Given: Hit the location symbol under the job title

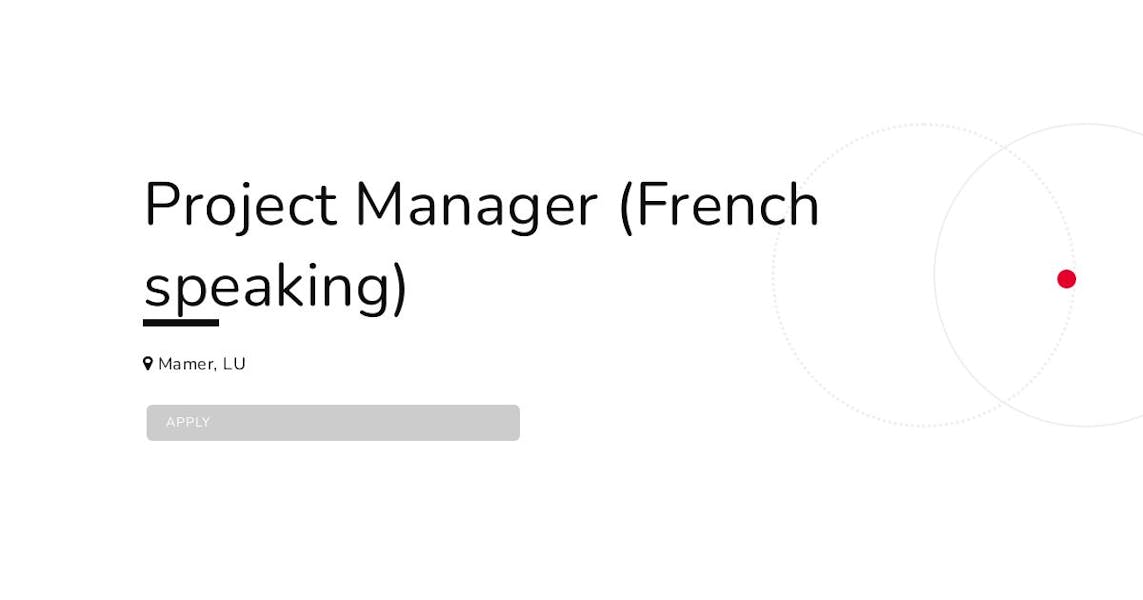Looking at the screenshot, I should 149,363.
